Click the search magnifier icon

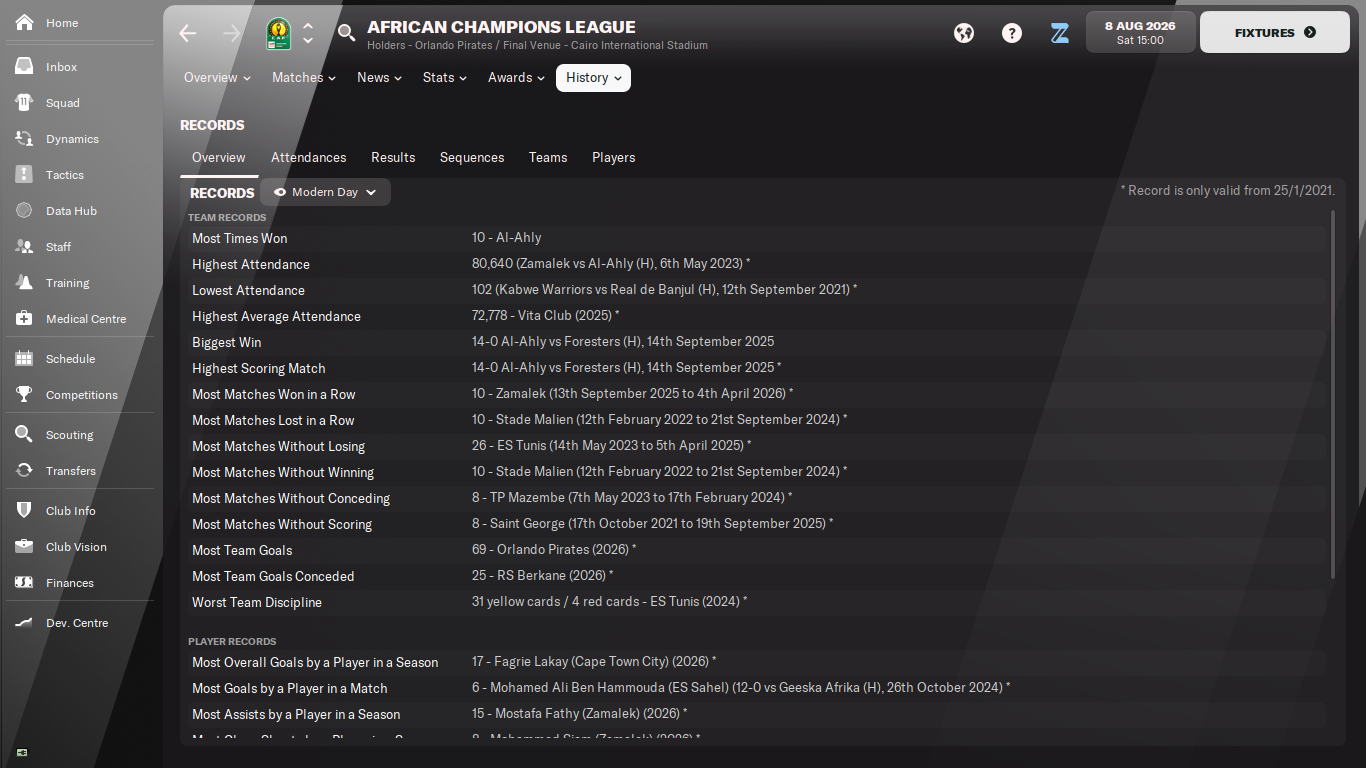(346, 33)
